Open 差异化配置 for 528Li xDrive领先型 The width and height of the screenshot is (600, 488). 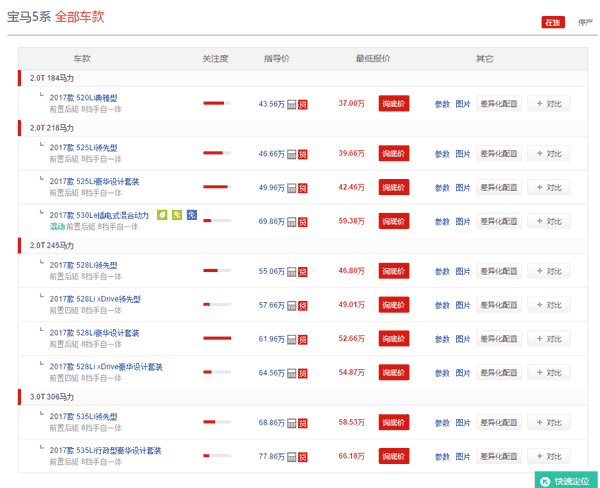click(x=499, y=305)
